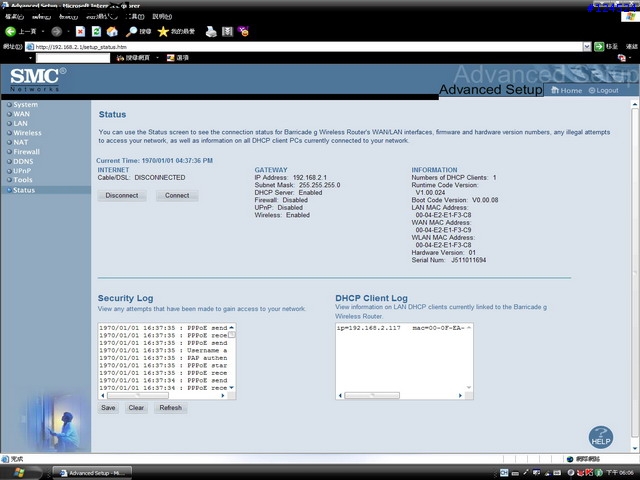Image resolution: width=640 pixels, height=480 pixels.
Task: Open the first menu in the menu bar
Action: (x=14, y=17)
